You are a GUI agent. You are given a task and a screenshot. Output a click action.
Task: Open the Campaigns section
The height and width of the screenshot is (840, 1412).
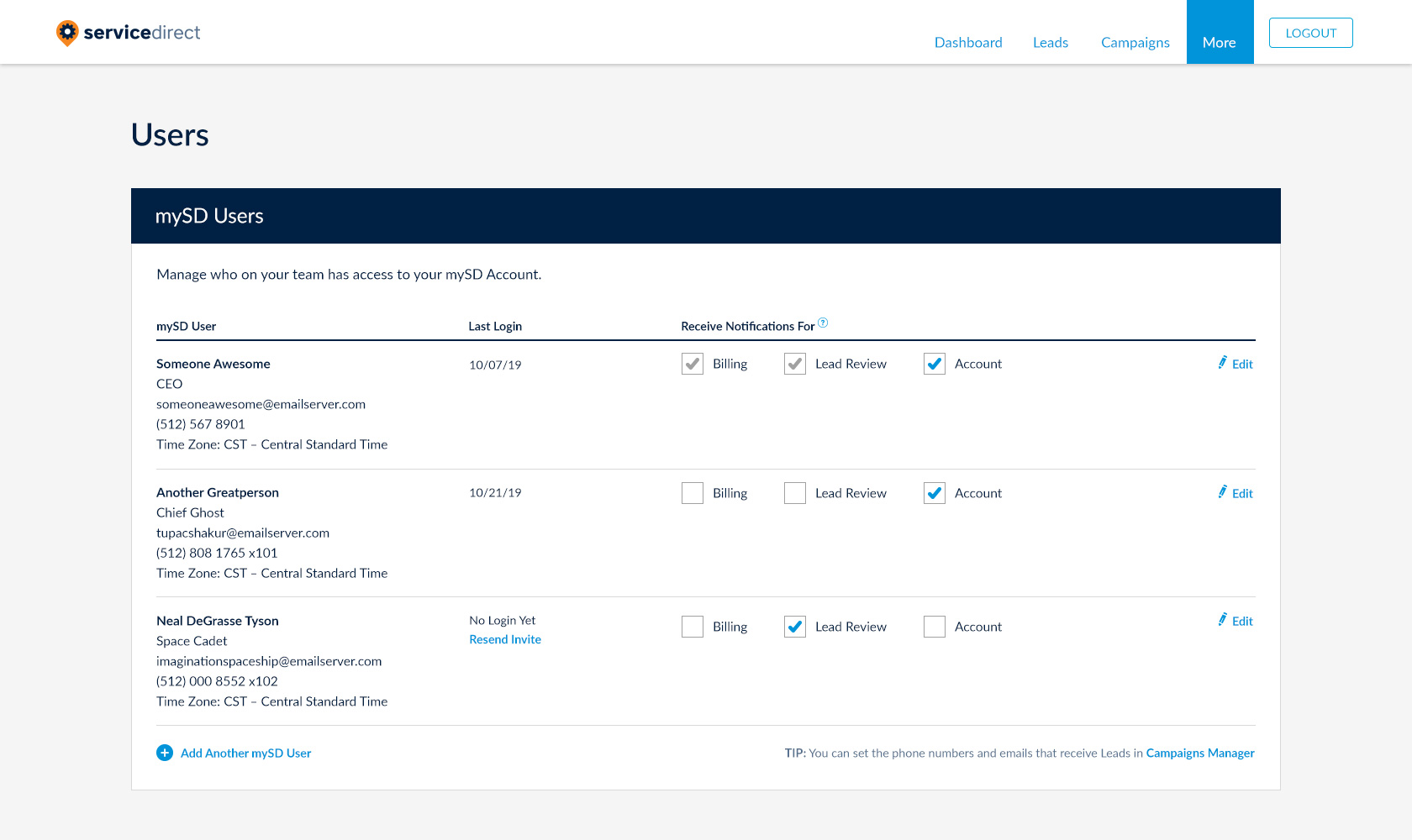[x=1135, y=42]
